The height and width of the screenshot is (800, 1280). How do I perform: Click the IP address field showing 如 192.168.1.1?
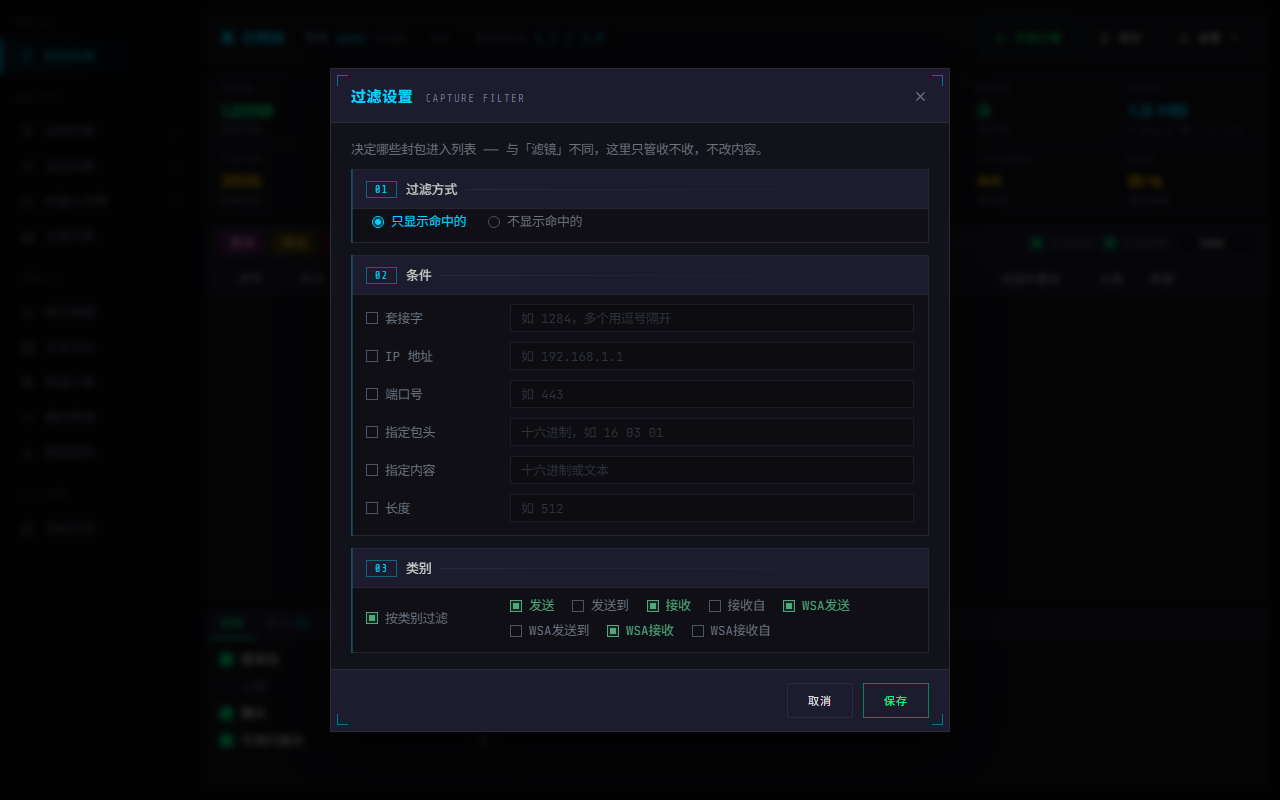click(x=712, y=356)
